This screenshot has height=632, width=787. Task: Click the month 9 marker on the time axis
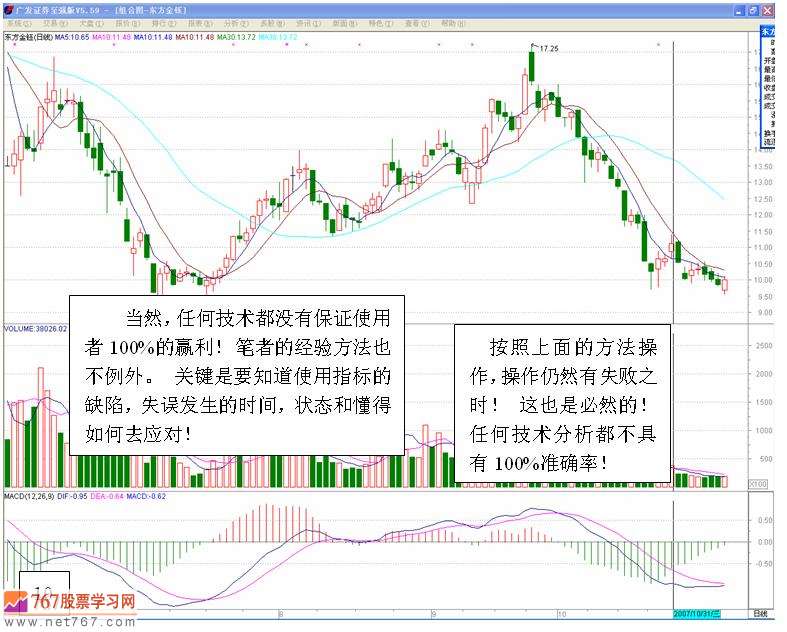[x=434, y=614]
